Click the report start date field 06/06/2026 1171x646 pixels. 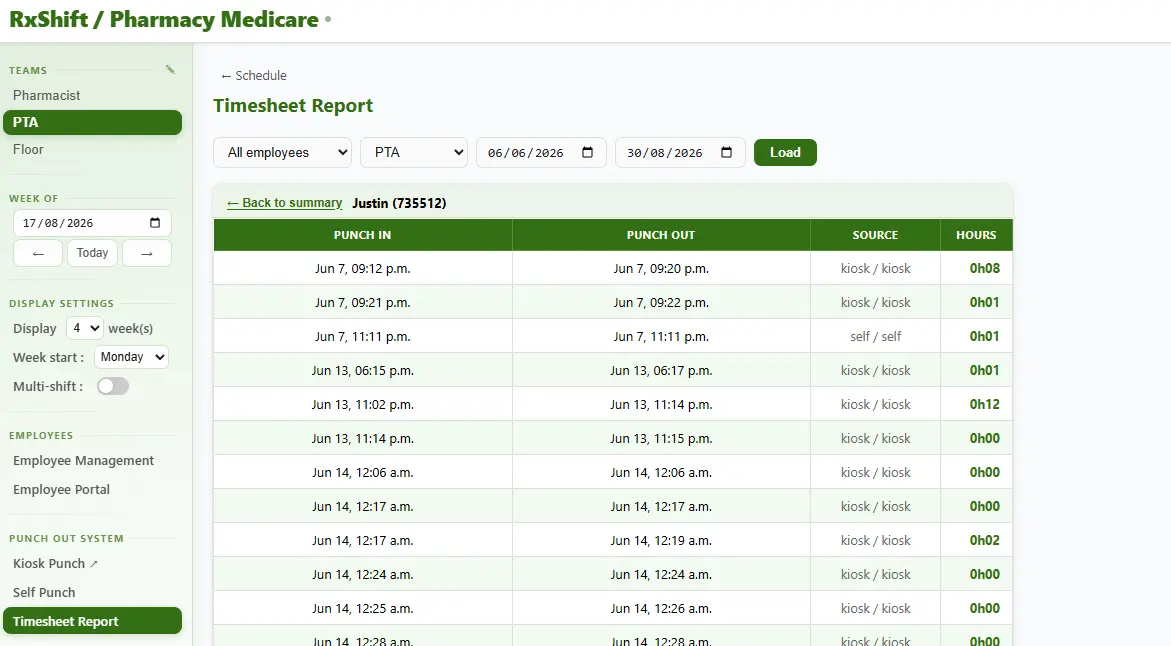pyautogui.click(x=541, y=152)
